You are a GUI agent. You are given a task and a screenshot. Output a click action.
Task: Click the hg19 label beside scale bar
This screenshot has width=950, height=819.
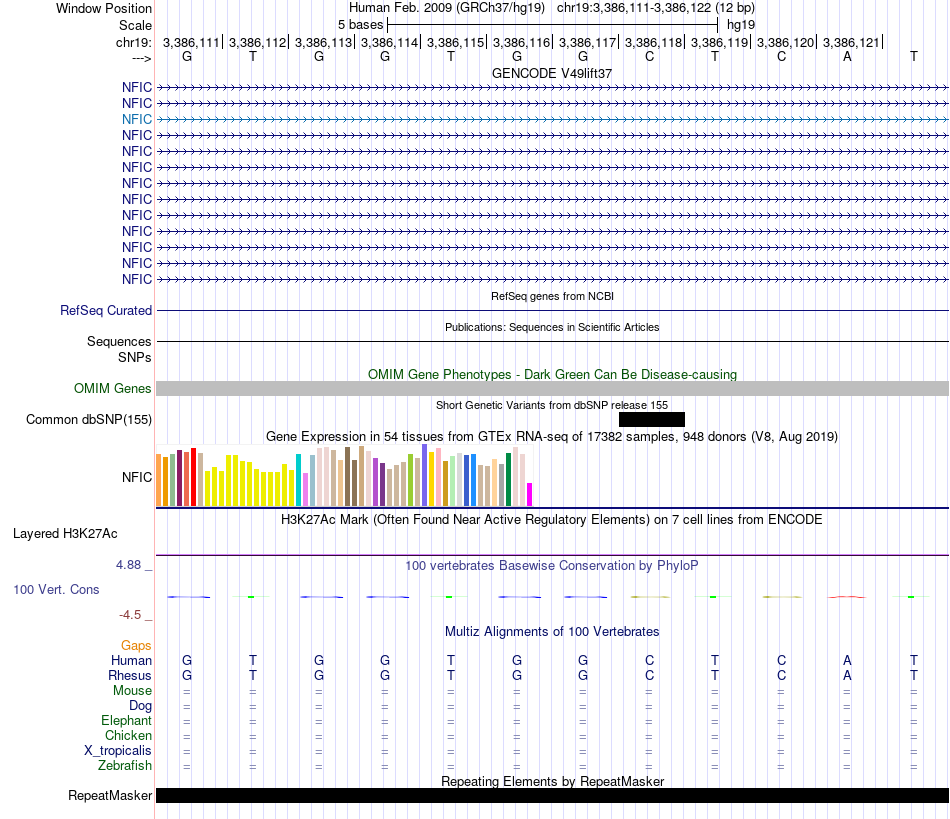(x=741, y=25)
